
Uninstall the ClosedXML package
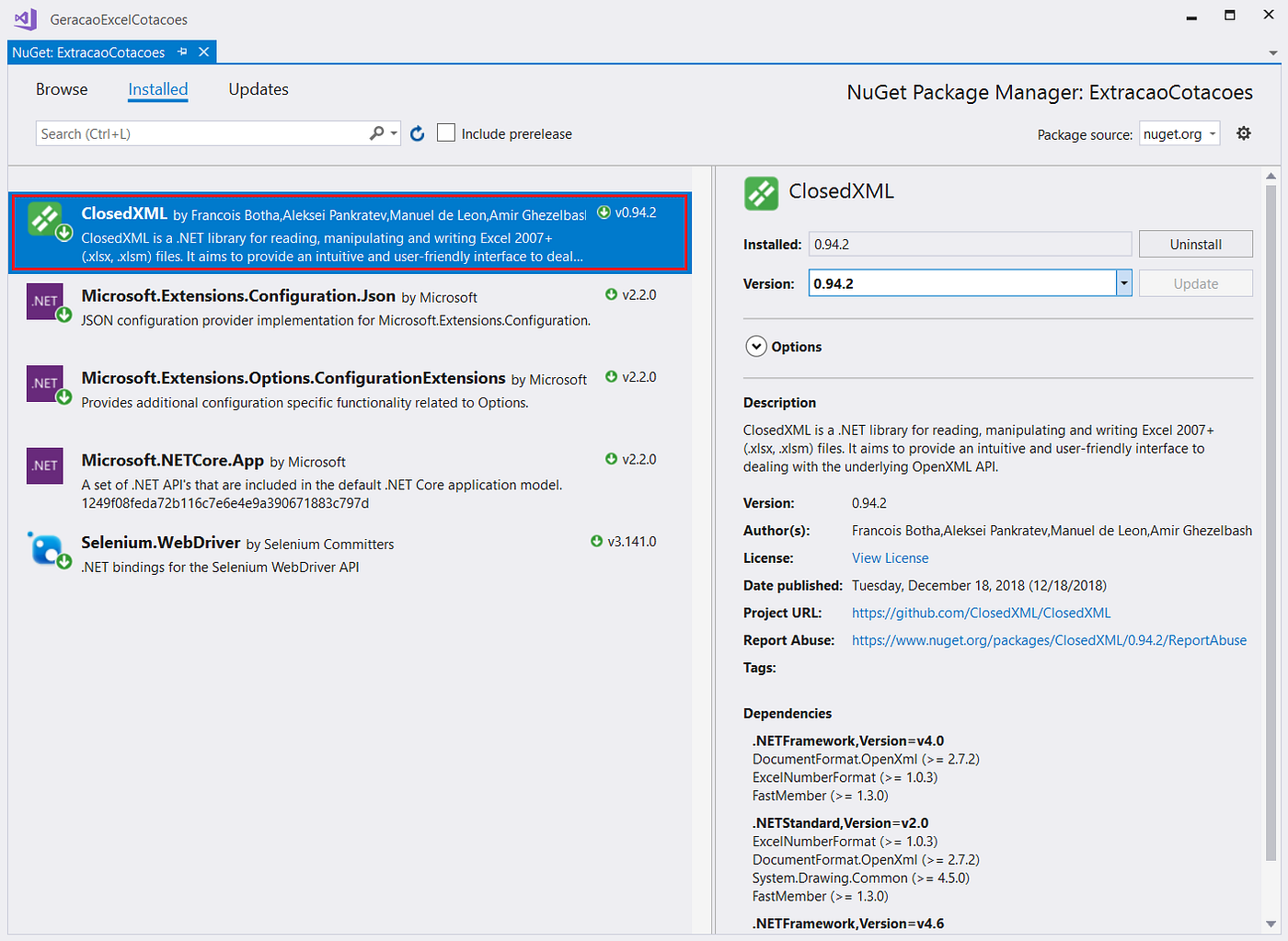tap(1195, 244)
